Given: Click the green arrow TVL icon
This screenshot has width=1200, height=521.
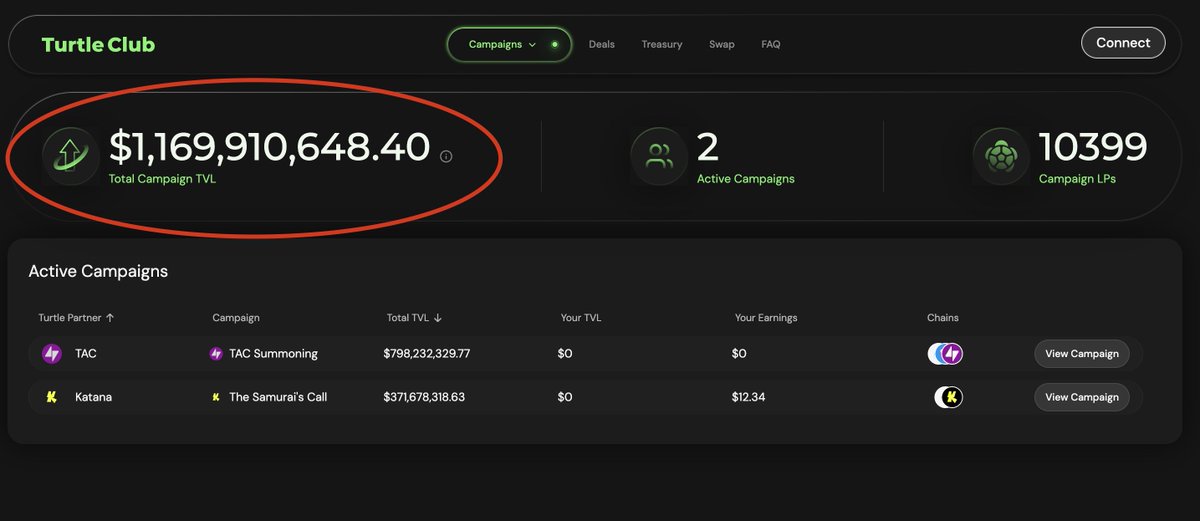Looking at the screenshot, I should pyautogui.click(x=70, y=156).
